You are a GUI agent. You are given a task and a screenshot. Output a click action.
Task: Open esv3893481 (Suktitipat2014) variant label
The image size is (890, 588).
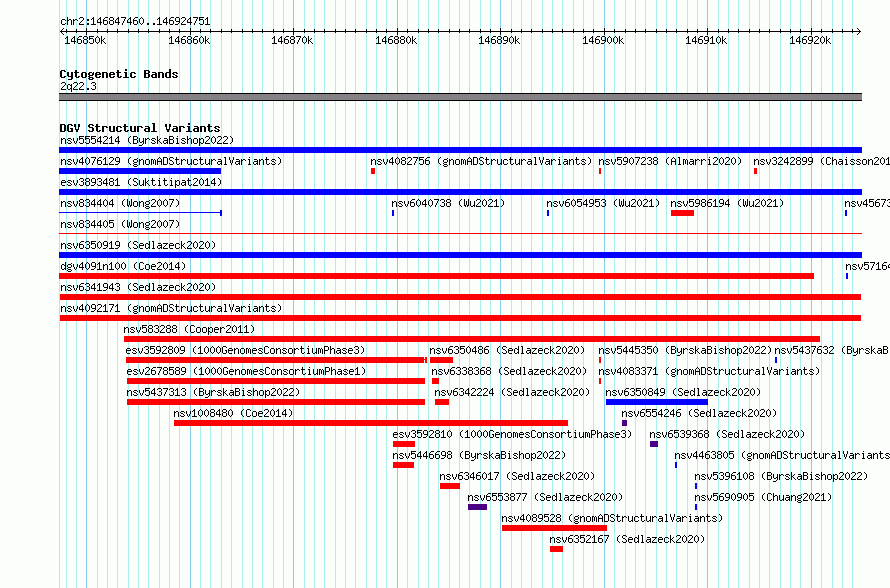[141, 182]
